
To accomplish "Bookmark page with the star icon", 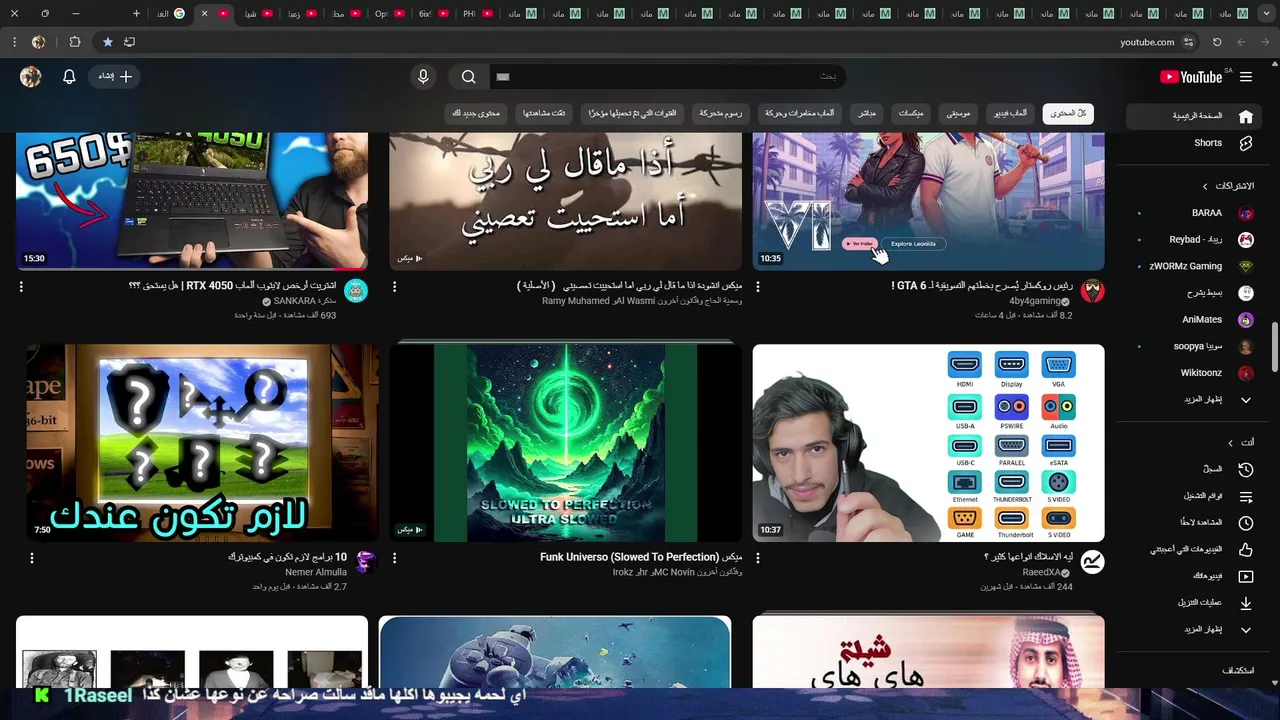I will 107,42.
